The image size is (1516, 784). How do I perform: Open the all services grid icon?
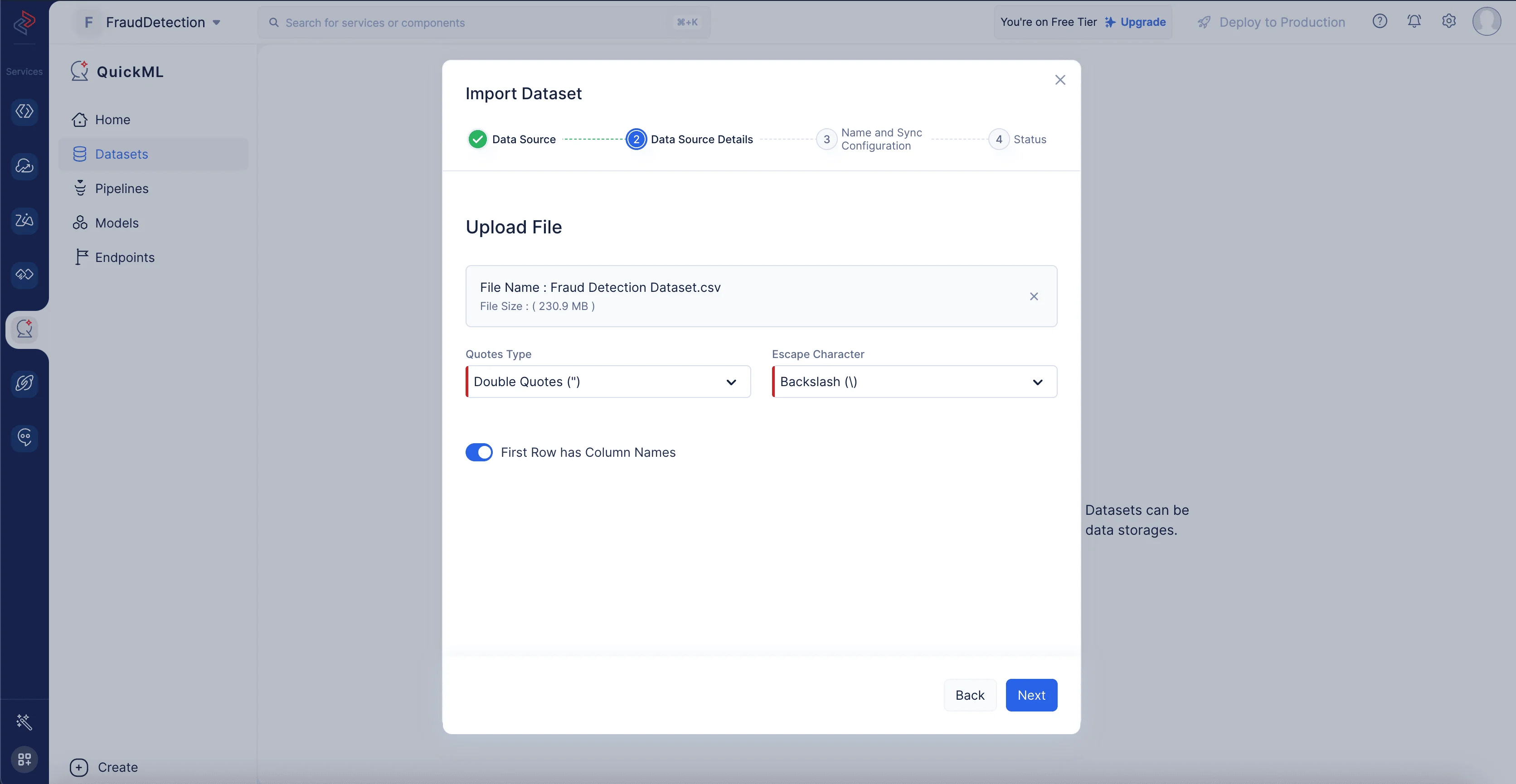click(x=24, y=759)
